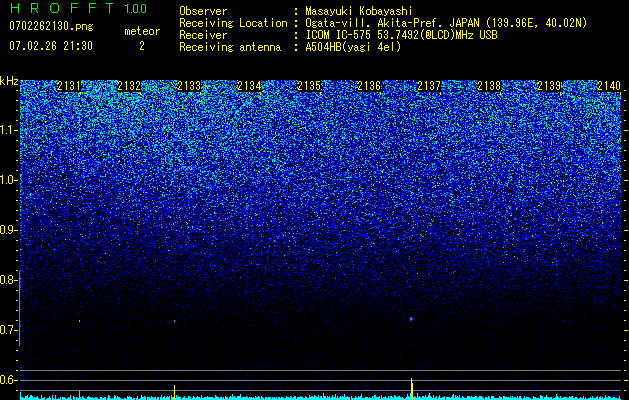Click the 1.0 kHz axis label
Viewport: 629px width, 400px height.
pyautogui.click(x=8, y=180)
